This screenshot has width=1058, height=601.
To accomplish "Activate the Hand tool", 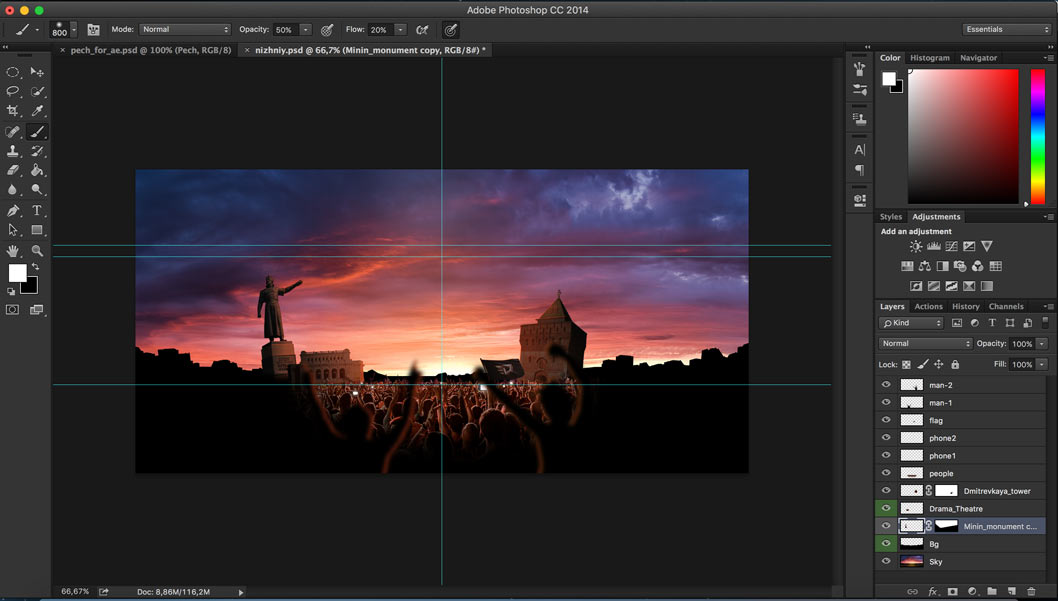I will point(13,250).
